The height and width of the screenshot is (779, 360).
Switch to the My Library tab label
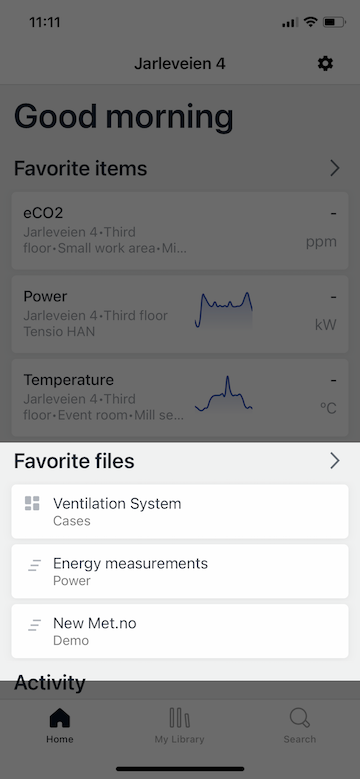tap(179, 739)
